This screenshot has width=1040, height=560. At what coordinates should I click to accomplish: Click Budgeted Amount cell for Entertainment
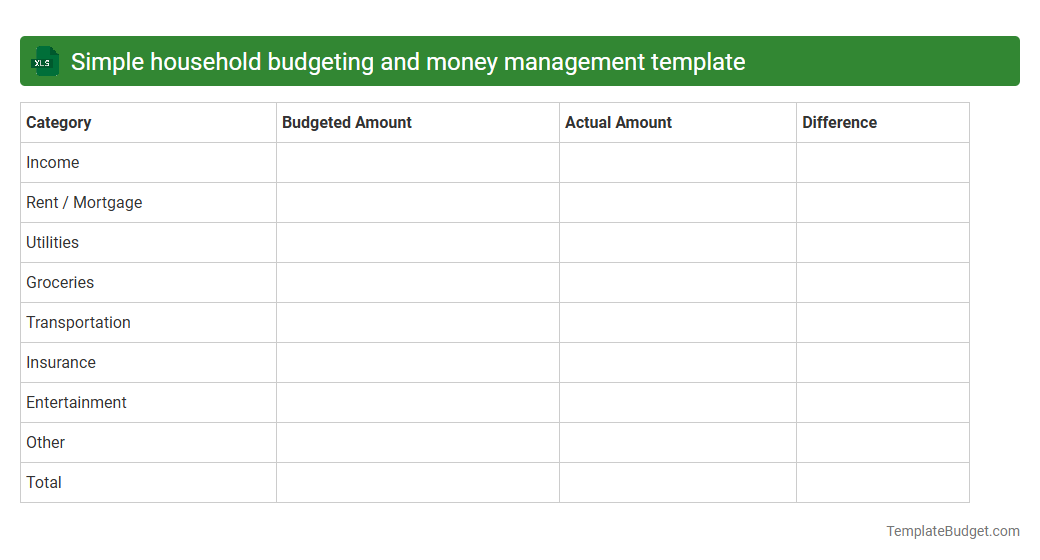(418, 402)
